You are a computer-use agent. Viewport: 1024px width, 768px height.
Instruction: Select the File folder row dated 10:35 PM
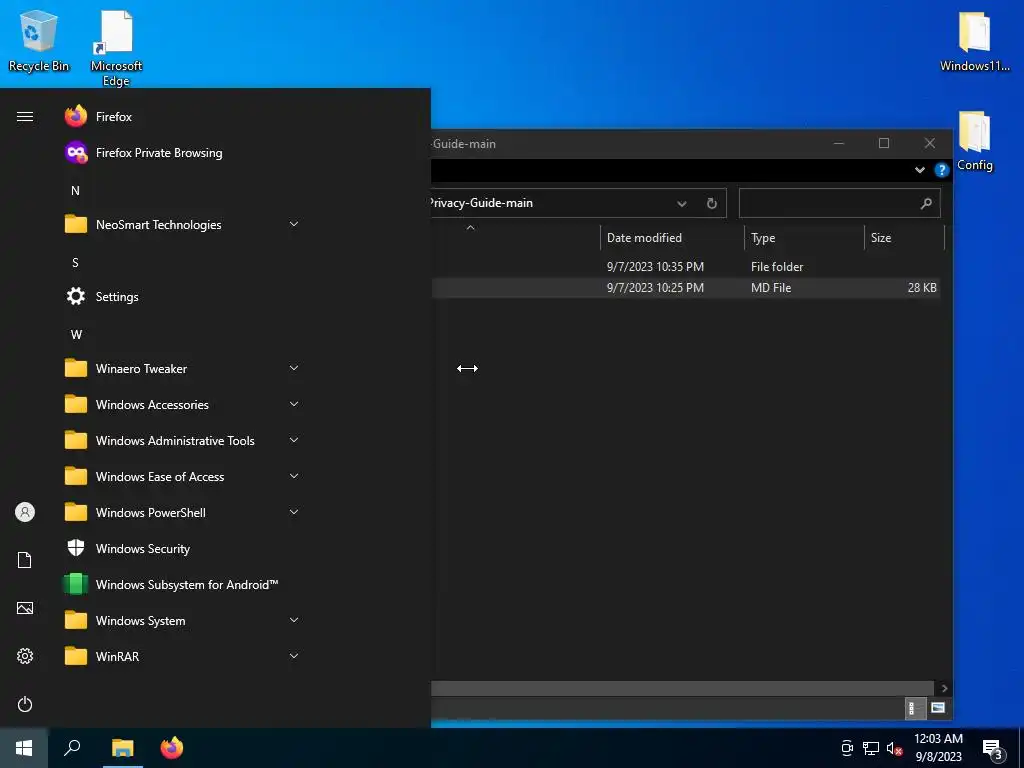coord(686,266)
